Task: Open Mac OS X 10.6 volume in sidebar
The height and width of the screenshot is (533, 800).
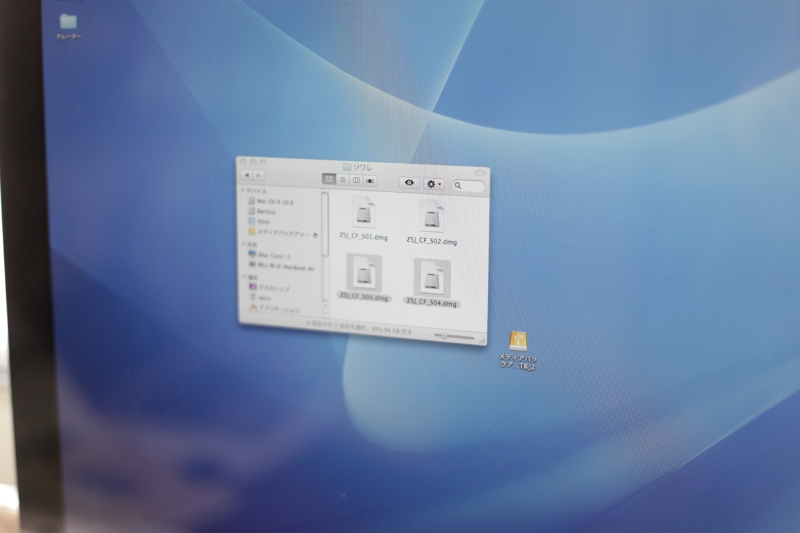Action: (x=274, y=202)
